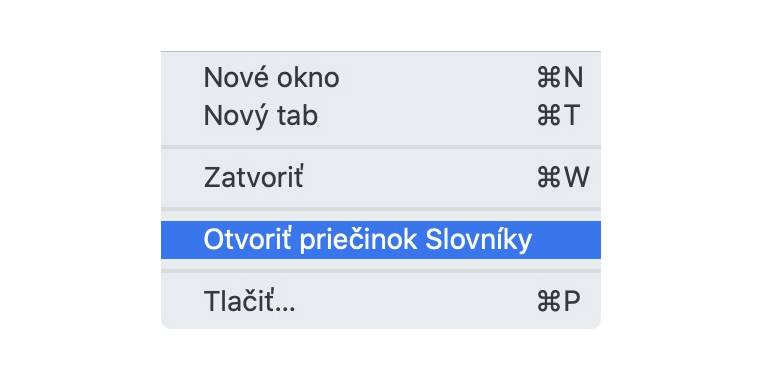Select 'Tlačiť...' to print
Screen dimensions: 773x389
(x=381, y=301)
